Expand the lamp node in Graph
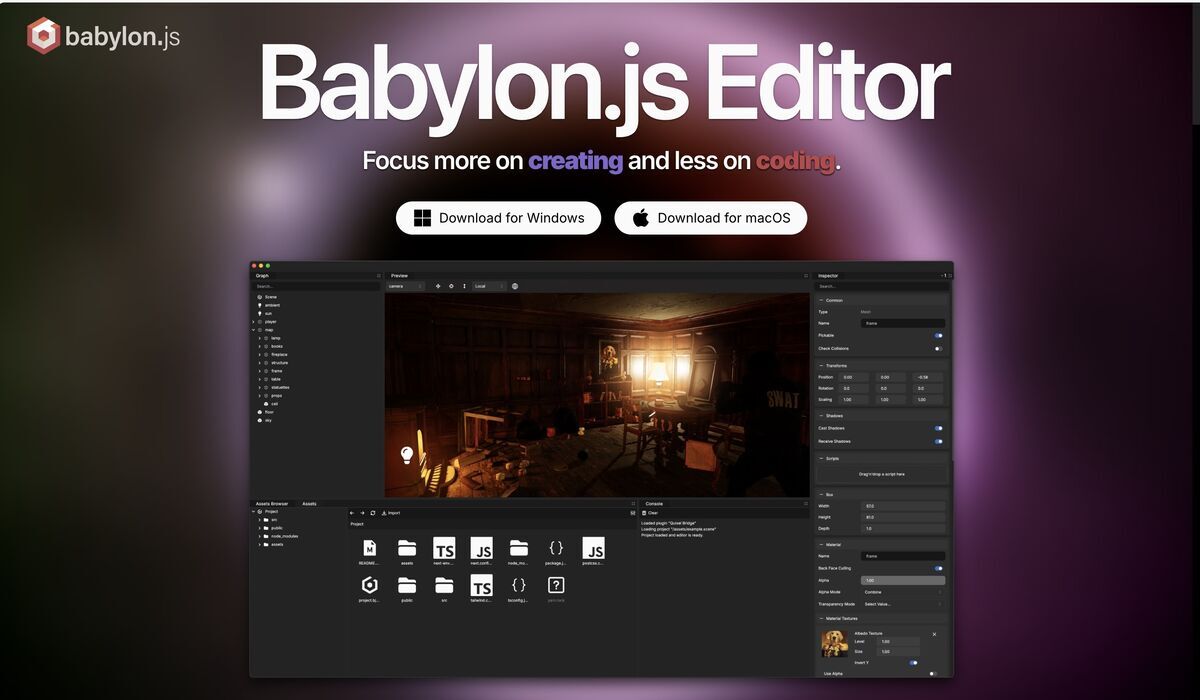1200x700 pixels. pos(259,338)
